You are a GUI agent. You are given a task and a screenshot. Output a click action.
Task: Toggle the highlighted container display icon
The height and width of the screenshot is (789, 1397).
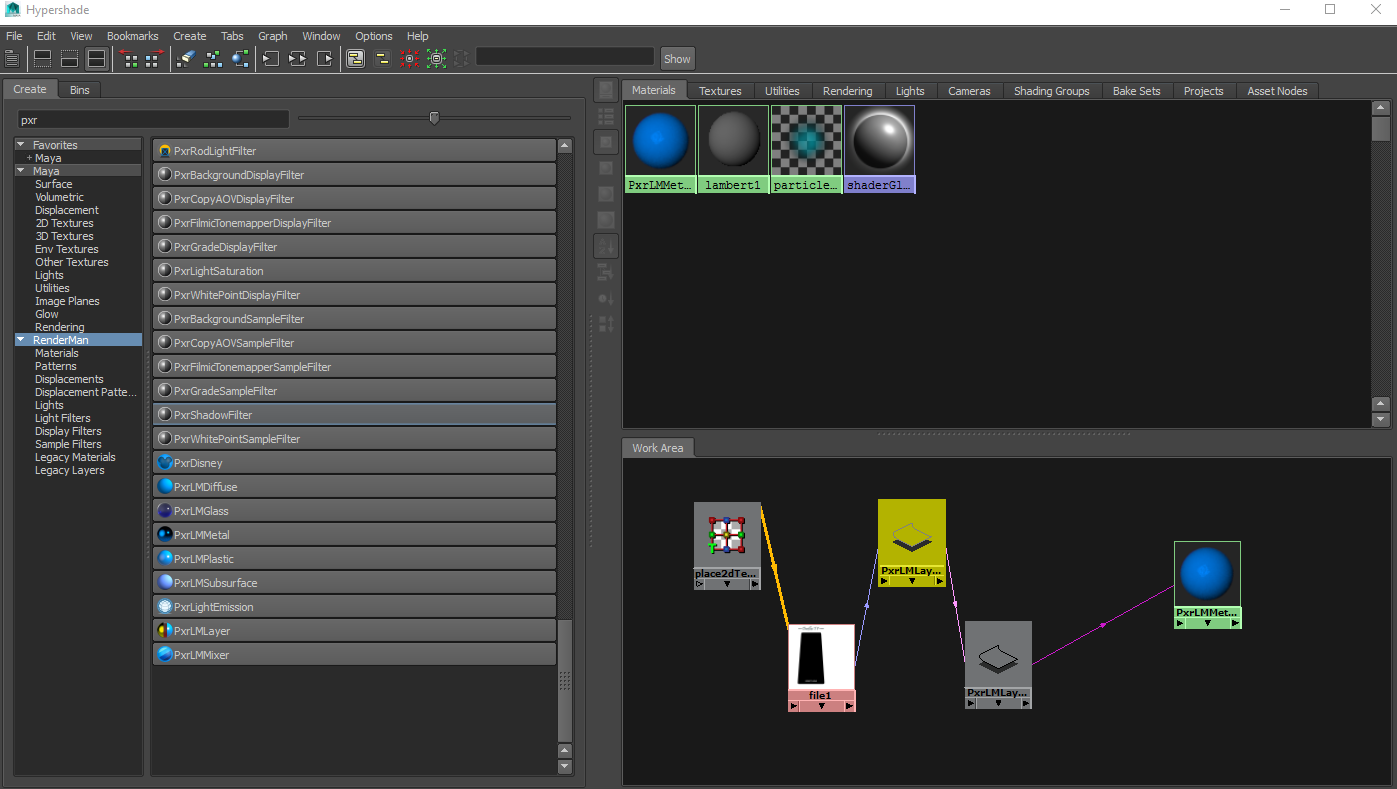tap(356, 59)
